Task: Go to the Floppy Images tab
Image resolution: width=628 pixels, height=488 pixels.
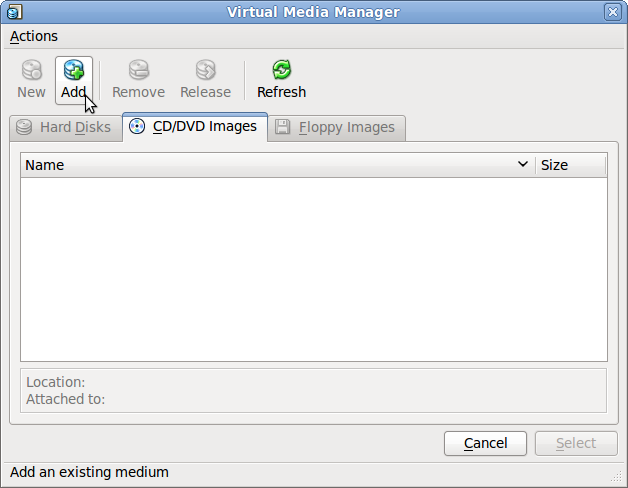Action: click(x=336, y=128)
